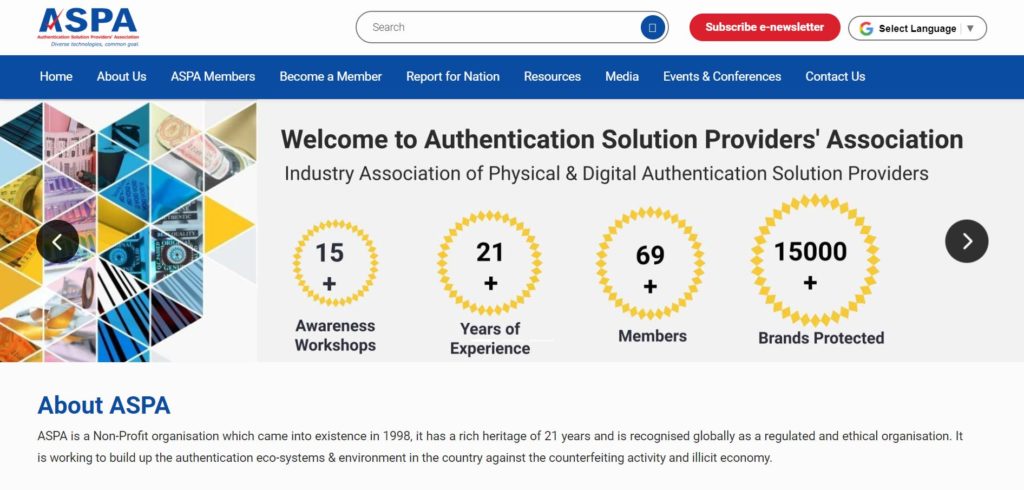Click the Google icon in language selector

coord(866,28)
